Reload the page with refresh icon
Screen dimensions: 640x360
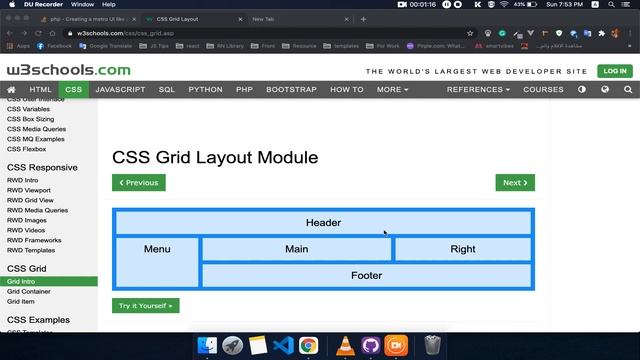point(38,33)
